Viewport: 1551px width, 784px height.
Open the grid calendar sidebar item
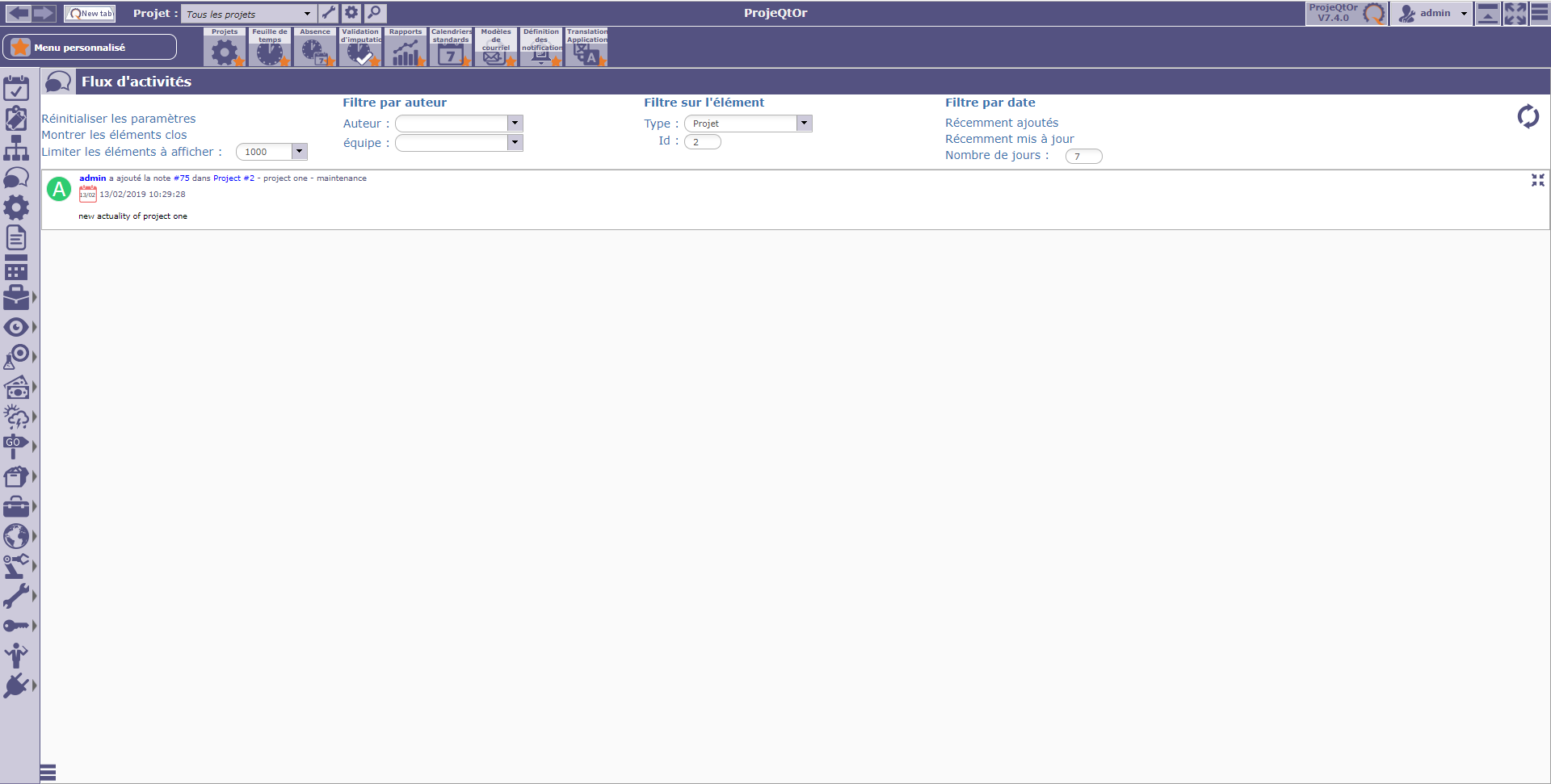(16, 267)
